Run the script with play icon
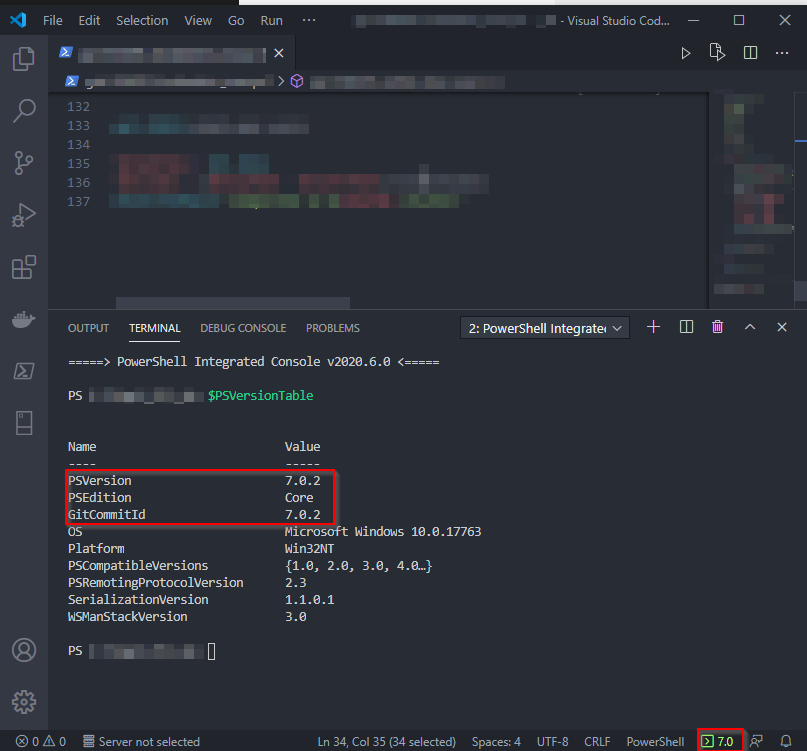This screenshot has height=751, width=807. coord(686,53)
